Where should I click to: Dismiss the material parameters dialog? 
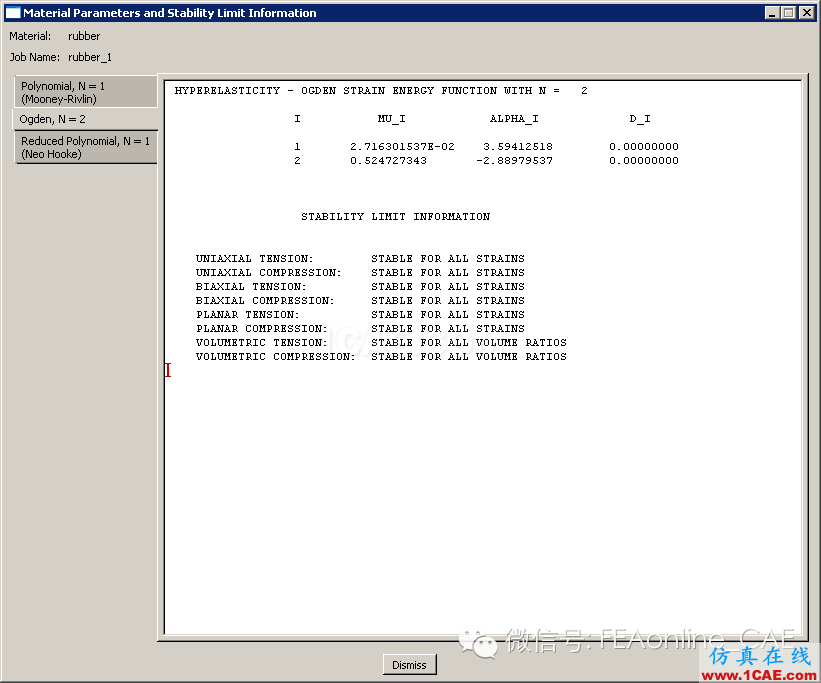pyautogui.click(x=409, y=665)
